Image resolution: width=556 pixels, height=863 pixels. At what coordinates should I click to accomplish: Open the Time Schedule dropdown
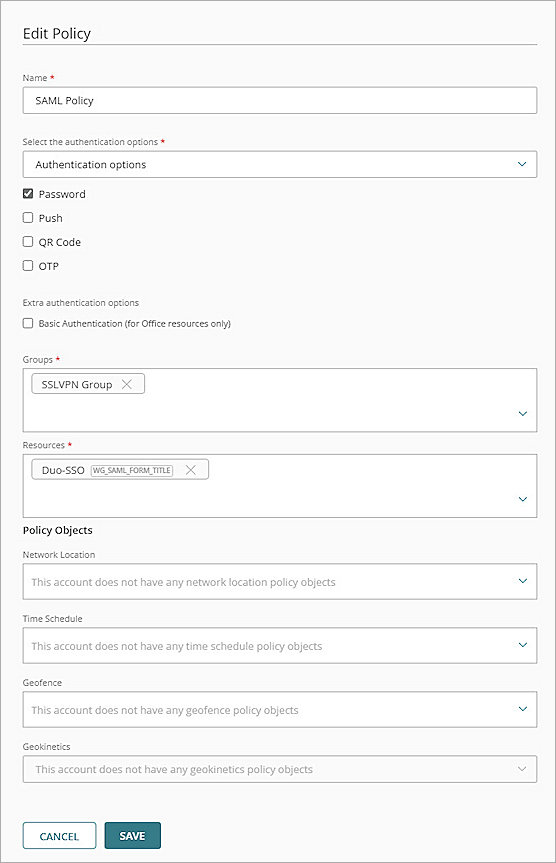coord(280,645)
